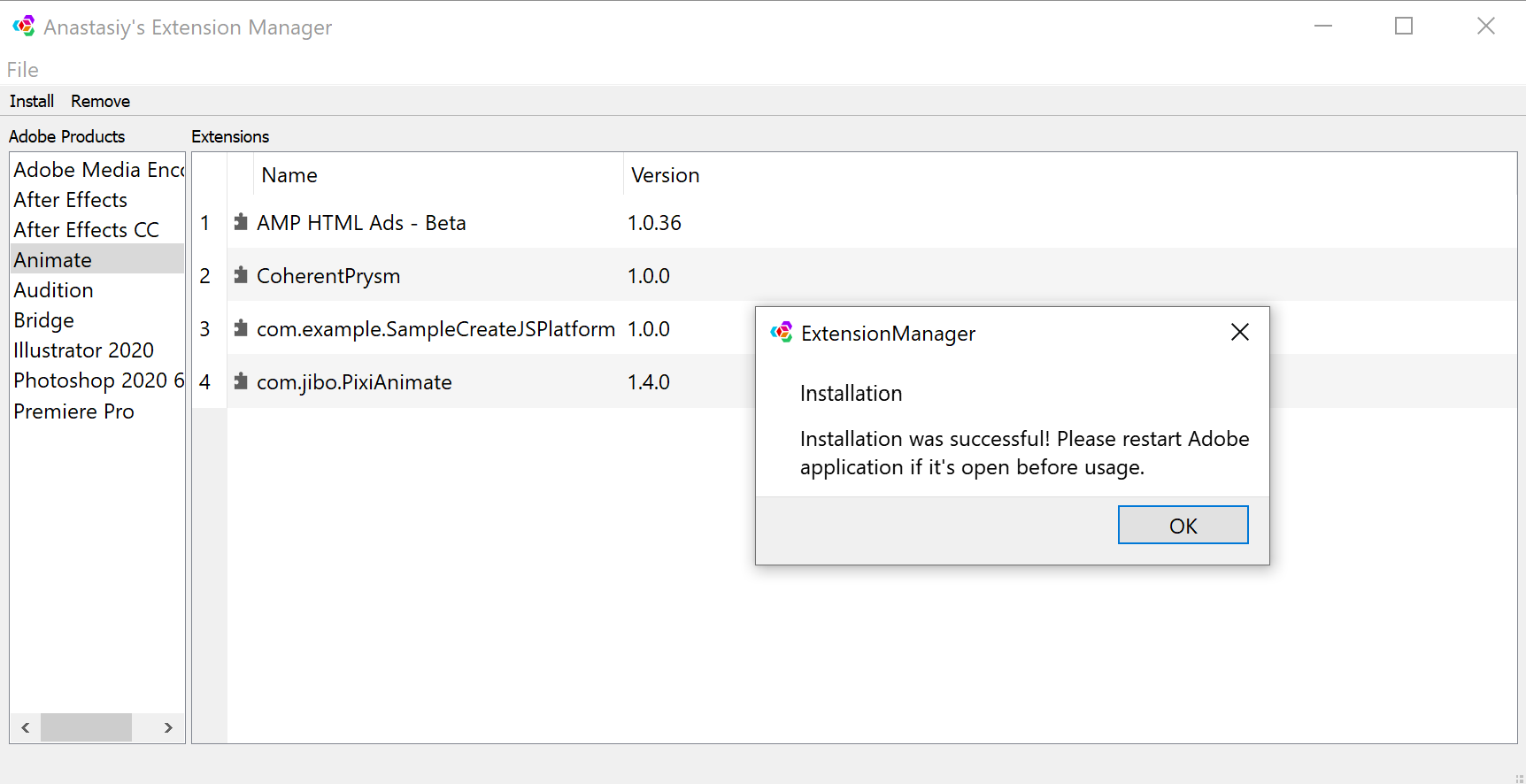Select Adobe Media Encoder in products list
This screenshot has width=1526, height=784.
coord(97,169)
